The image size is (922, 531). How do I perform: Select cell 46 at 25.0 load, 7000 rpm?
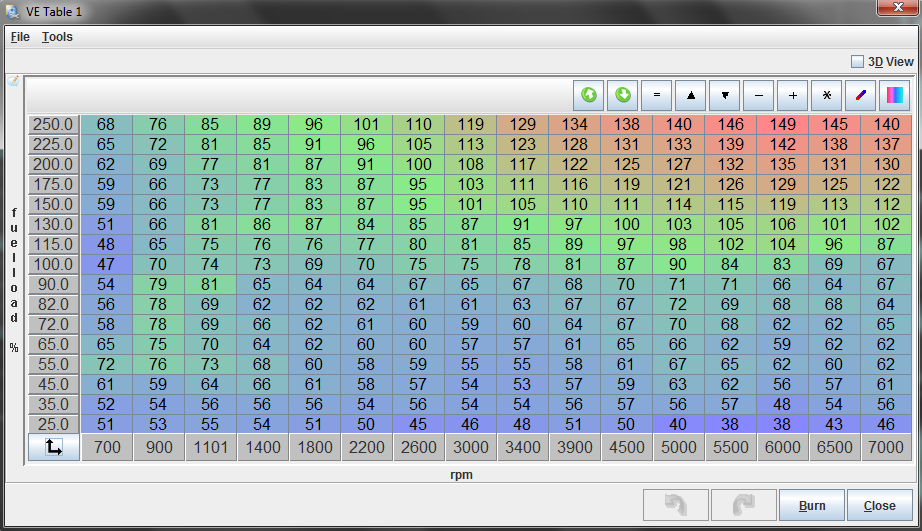[886, 425]
